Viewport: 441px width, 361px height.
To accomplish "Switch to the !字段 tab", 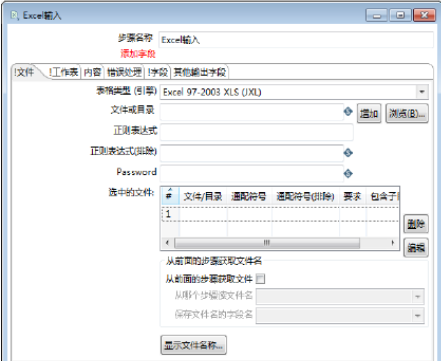I will click(x=158, y=72).
